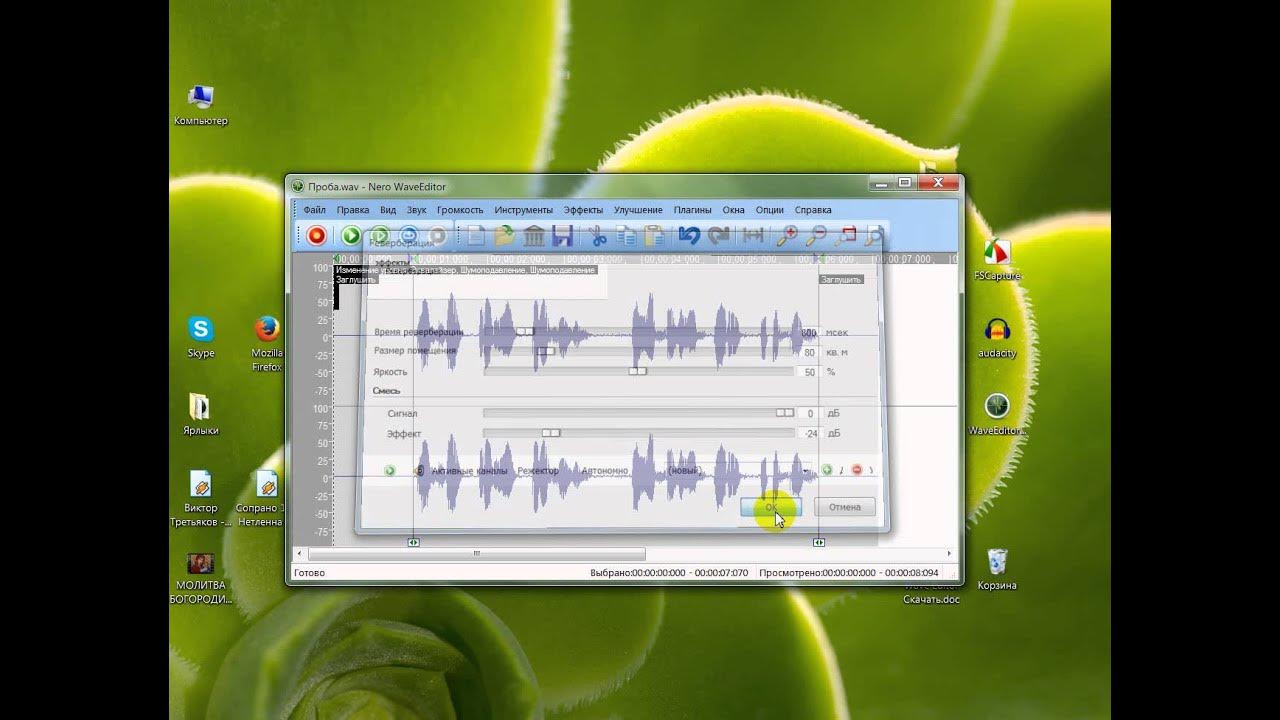This screenshot has height=720, width=1280.
Task: Create a new file with the blank page icon
Action: (x=476, y=236)
